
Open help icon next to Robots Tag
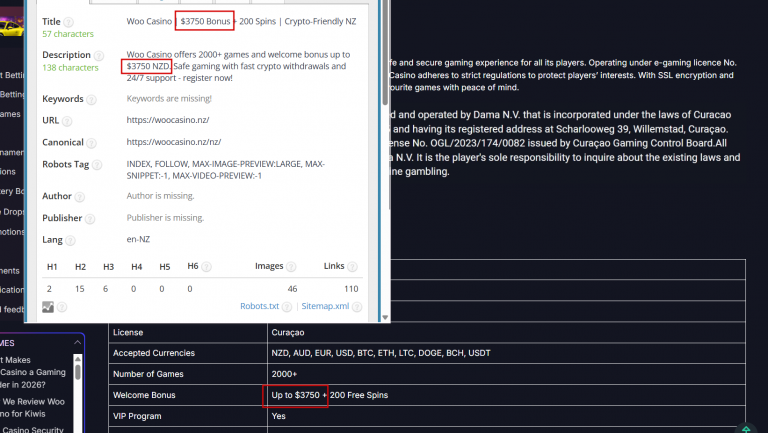click(97, 165)
